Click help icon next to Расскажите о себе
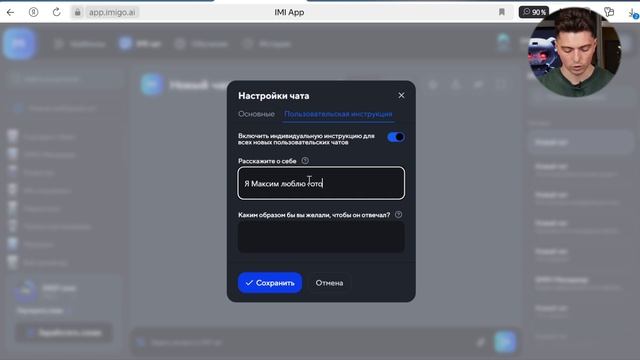The image size is (640, 360). pyautogui.click(x=305, y=161)
